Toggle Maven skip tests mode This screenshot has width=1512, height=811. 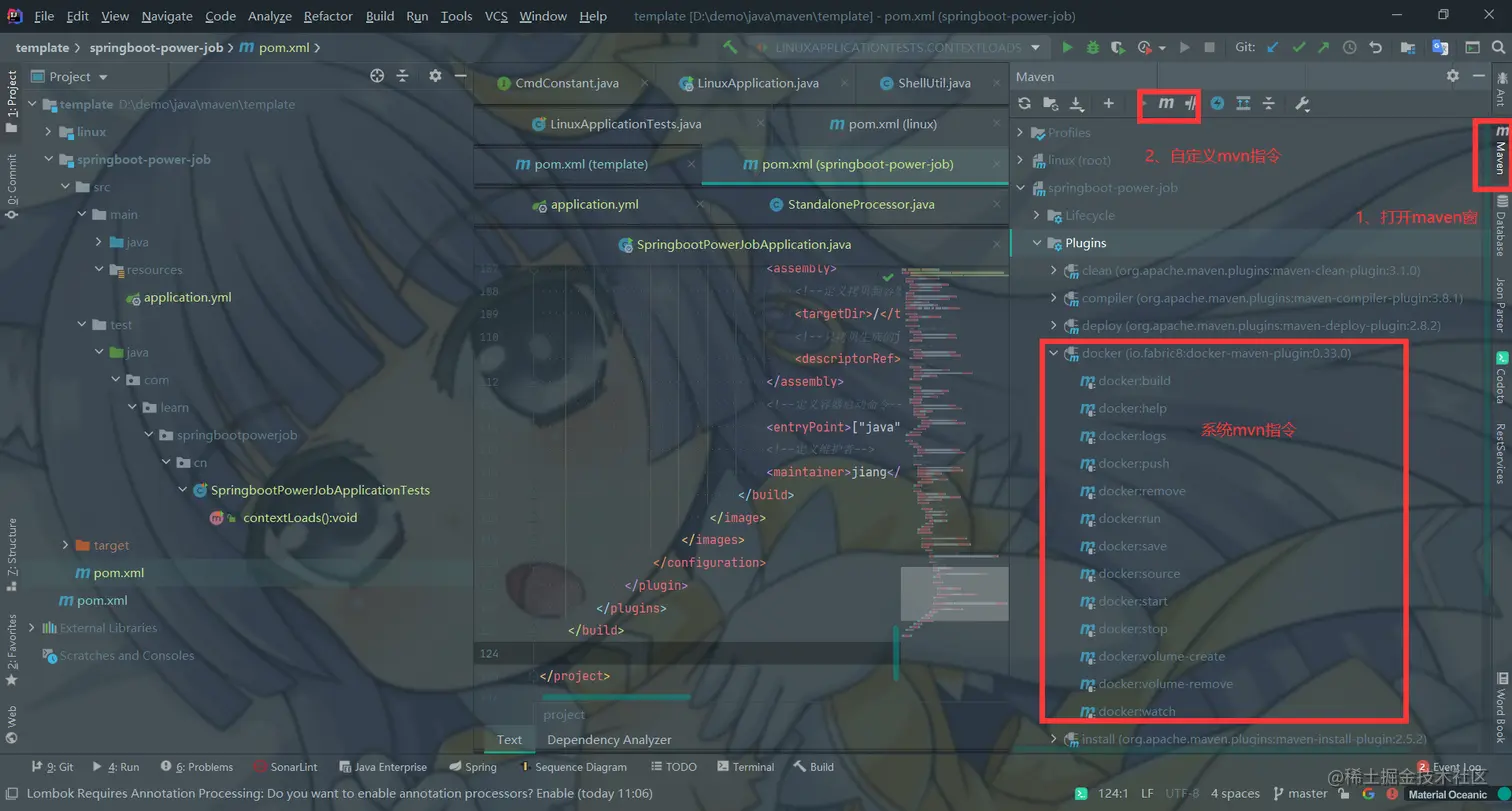1217,103
